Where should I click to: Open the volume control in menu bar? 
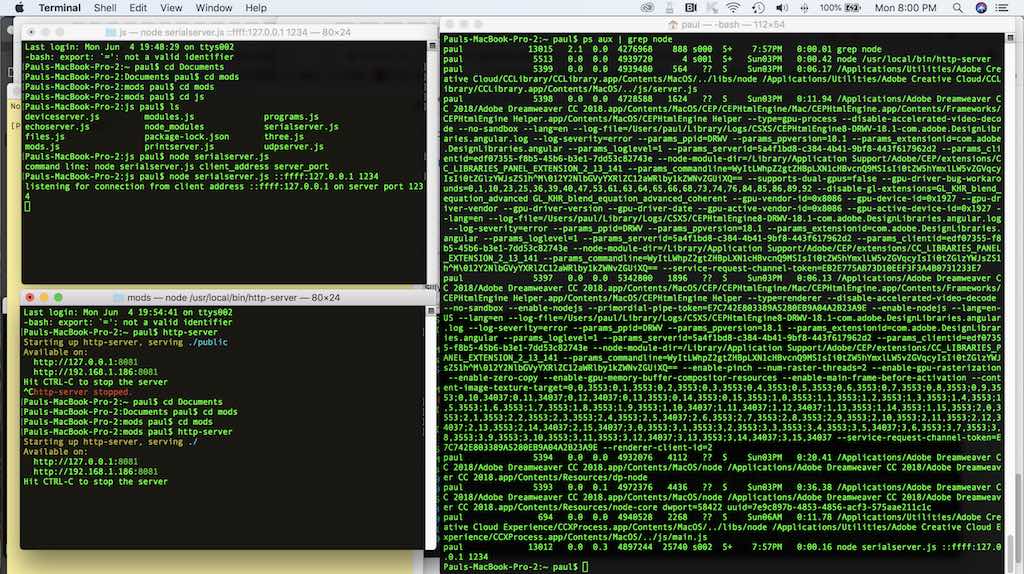781,8
